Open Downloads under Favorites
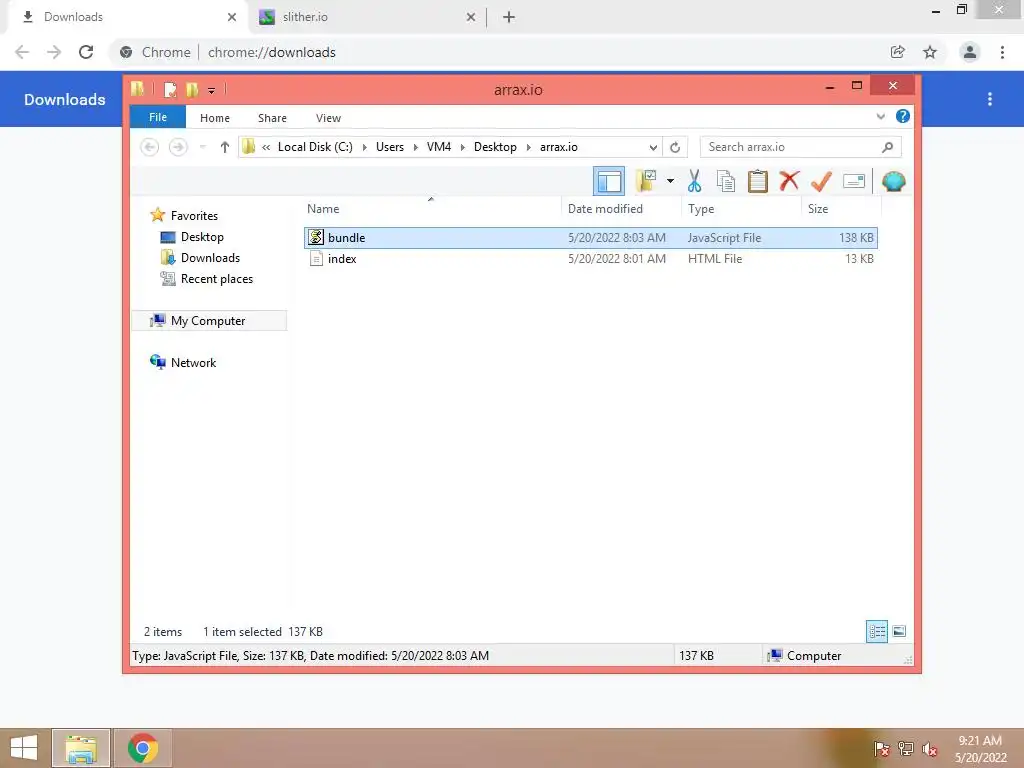 200,257
